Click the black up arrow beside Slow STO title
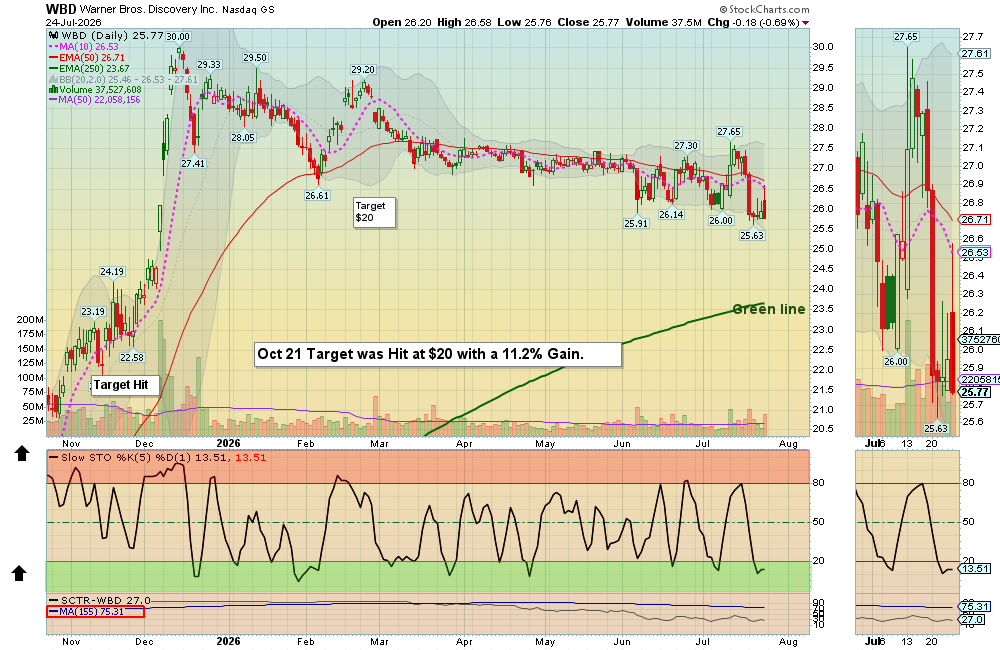This screenshot has height=650, width=1000. click(x=22, y=454)
